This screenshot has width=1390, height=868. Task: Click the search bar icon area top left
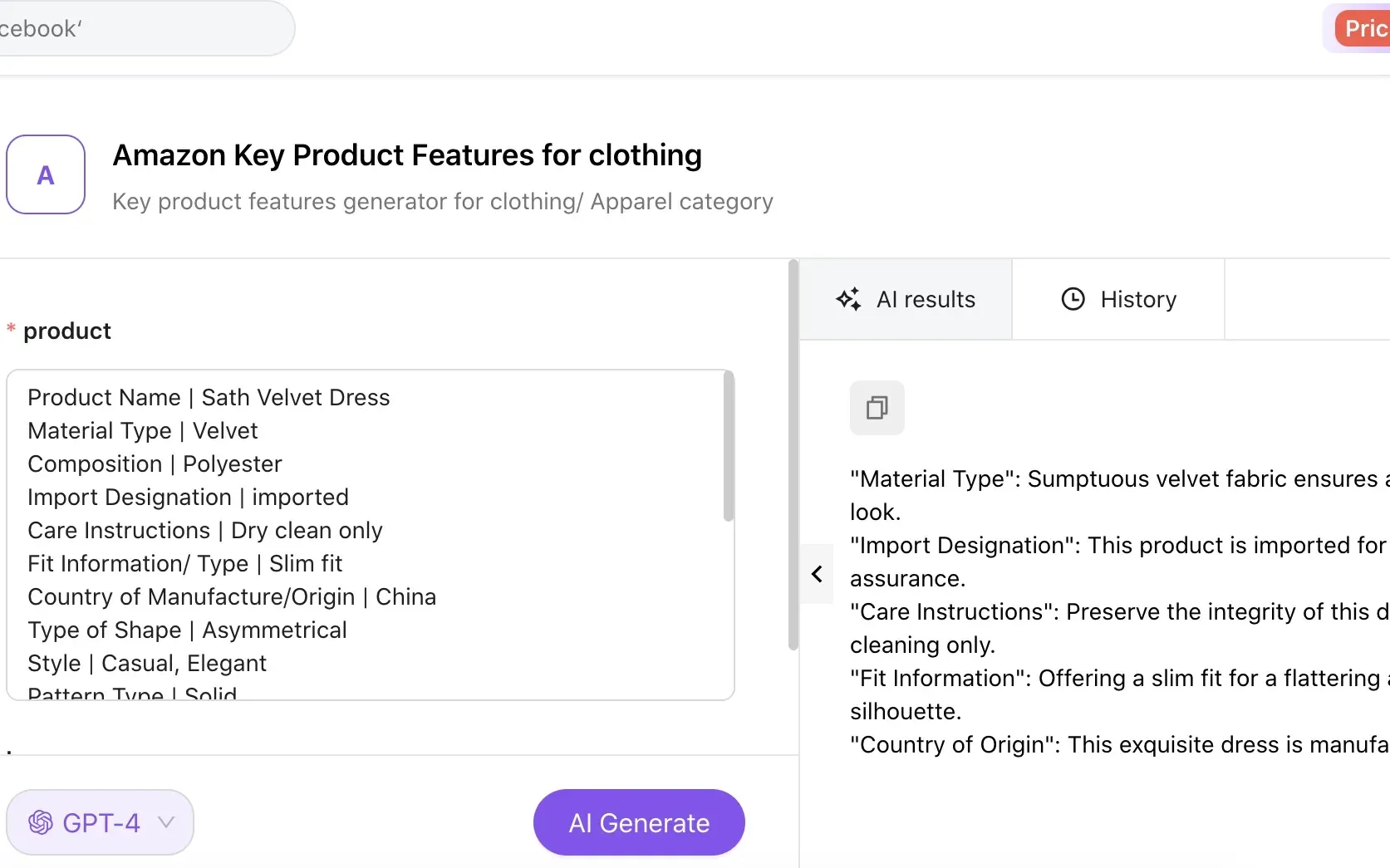[145, 27]
